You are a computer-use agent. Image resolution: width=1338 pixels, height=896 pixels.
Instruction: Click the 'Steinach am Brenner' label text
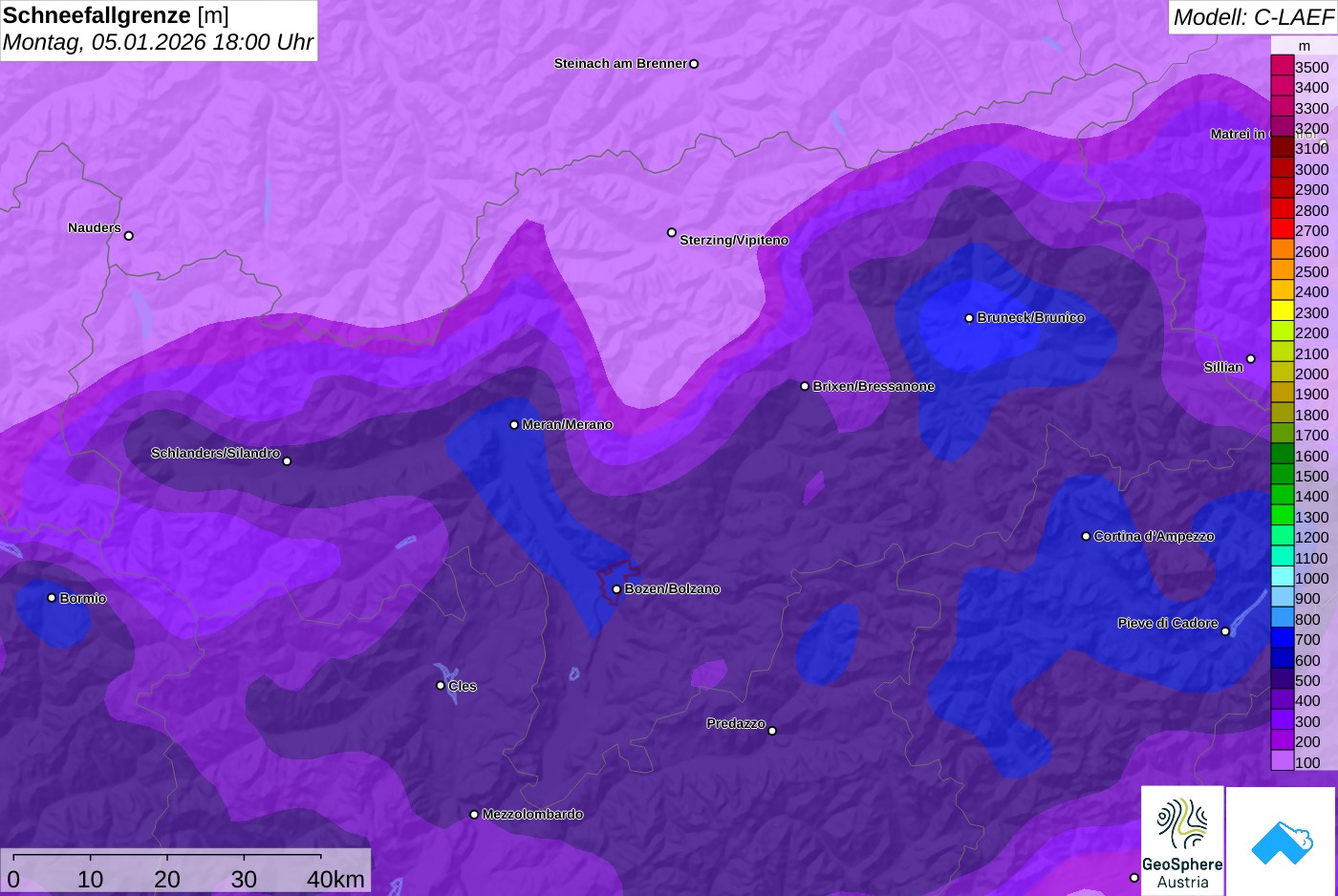pyautogui.click(x=620, y=63)
